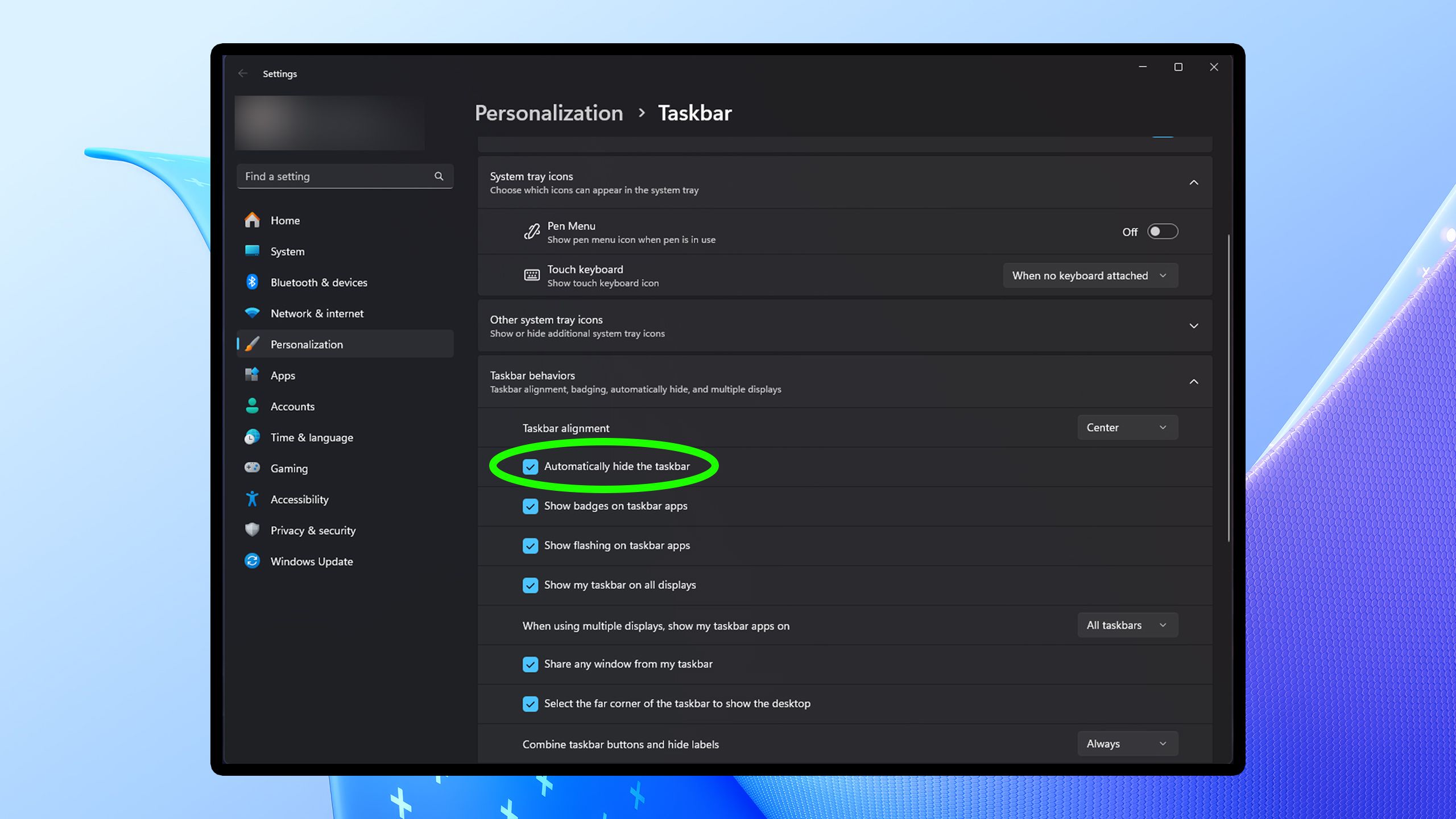
Task: Go to Personalization breadcrumb link
Action: 548,113
